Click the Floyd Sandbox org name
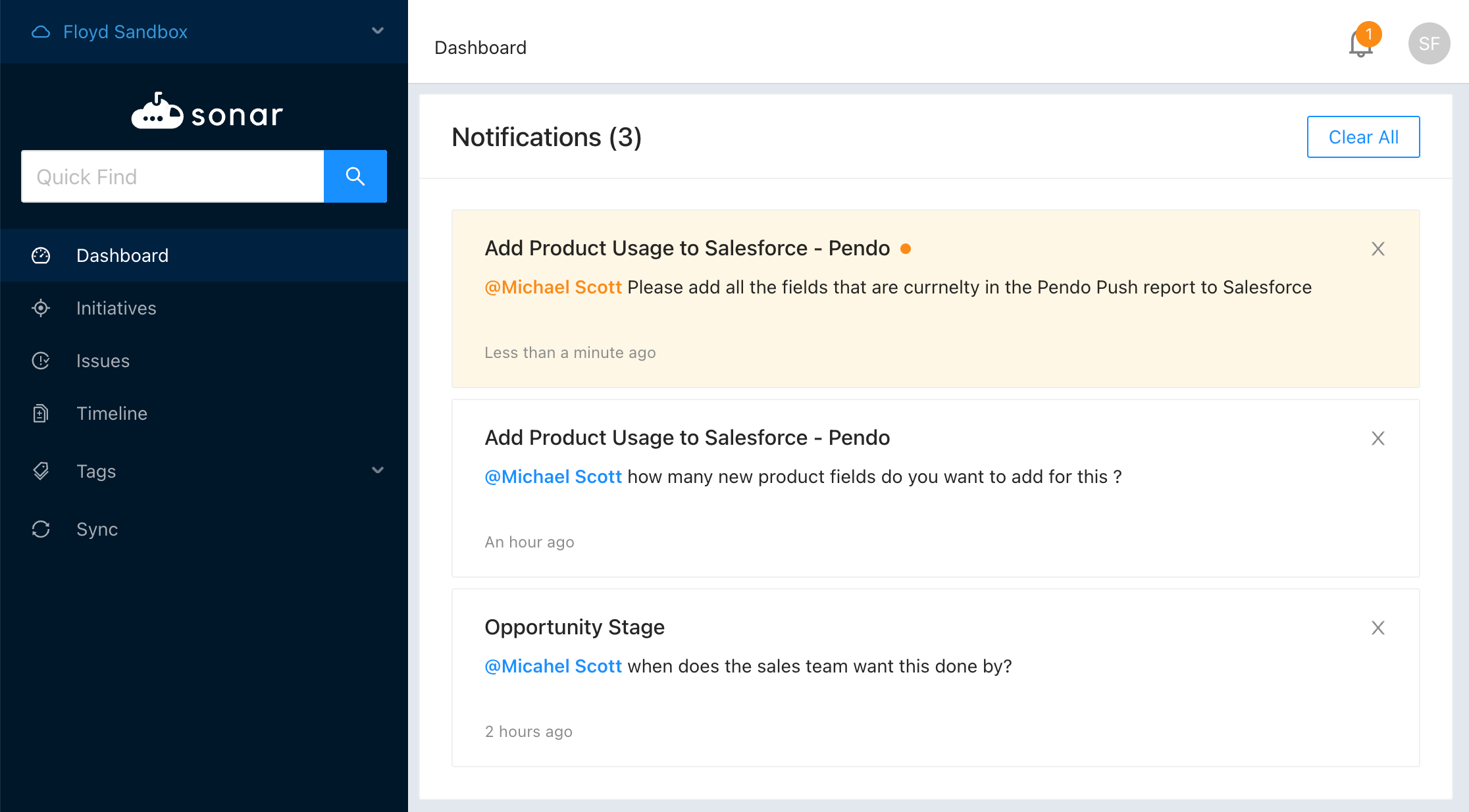1469x812 pixels. (125, 32)
